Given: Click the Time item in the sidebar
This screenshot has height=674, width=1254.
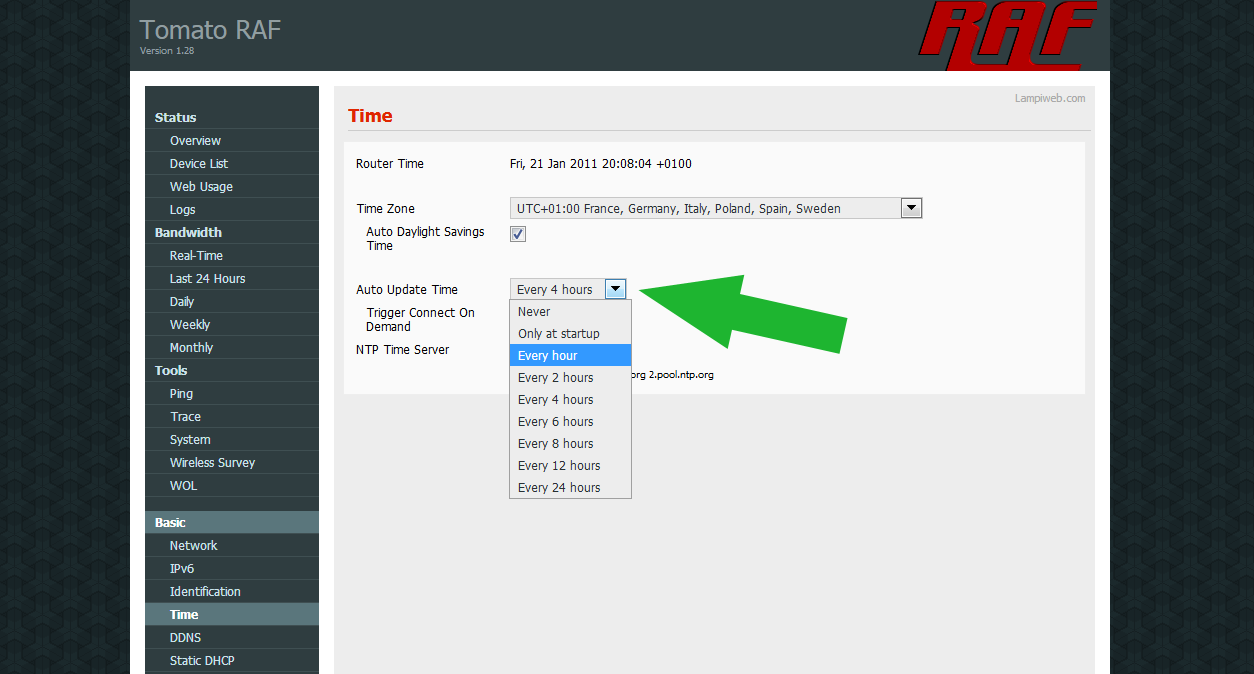Looking at the screenshot, I should click(232, 615).
